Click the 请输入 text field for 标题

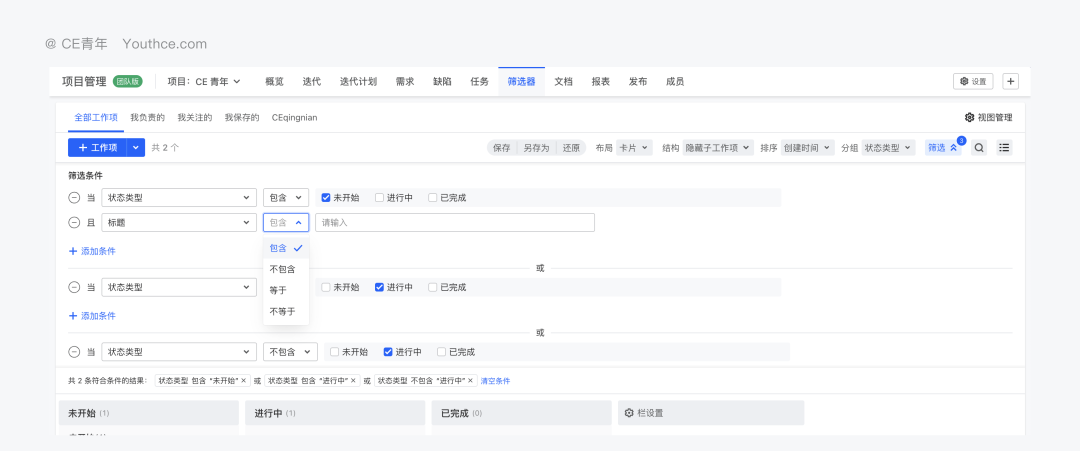[455, 223]
